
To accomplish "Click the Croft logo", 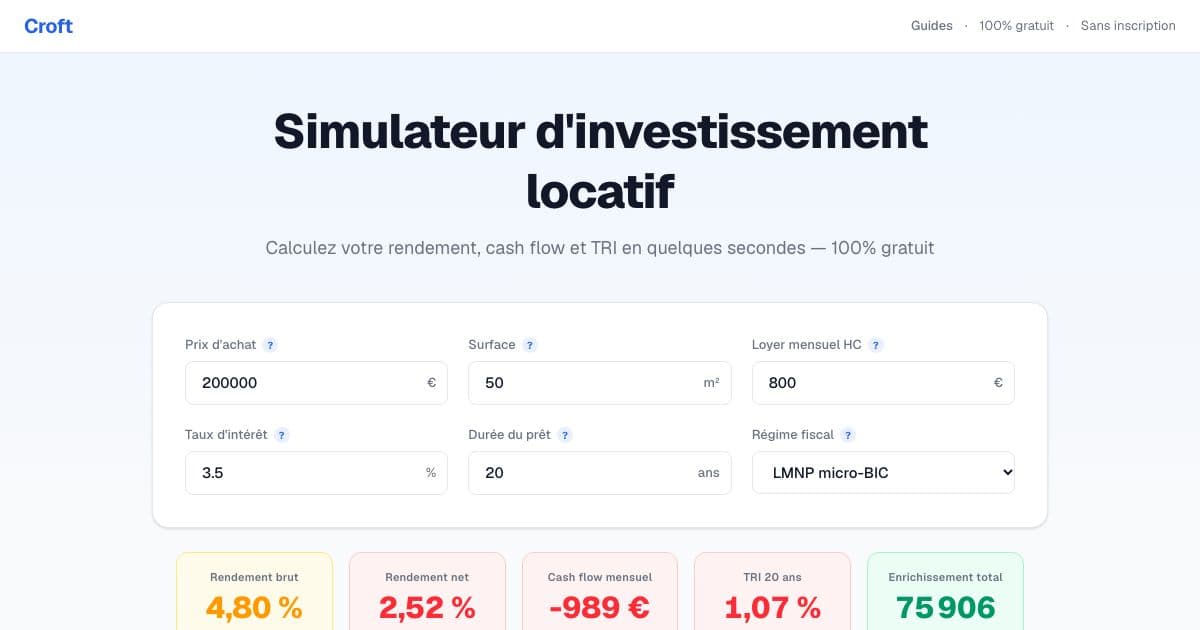I will (x=49, y=26).
